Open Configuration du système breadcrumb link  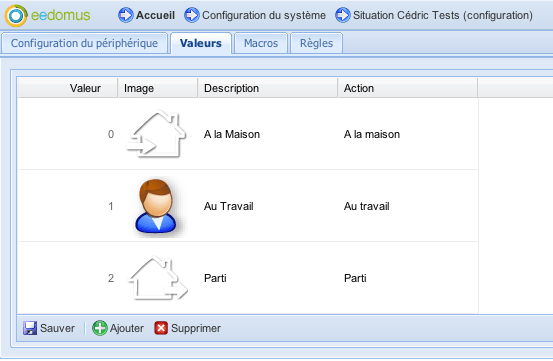click(x=264, y=15)
